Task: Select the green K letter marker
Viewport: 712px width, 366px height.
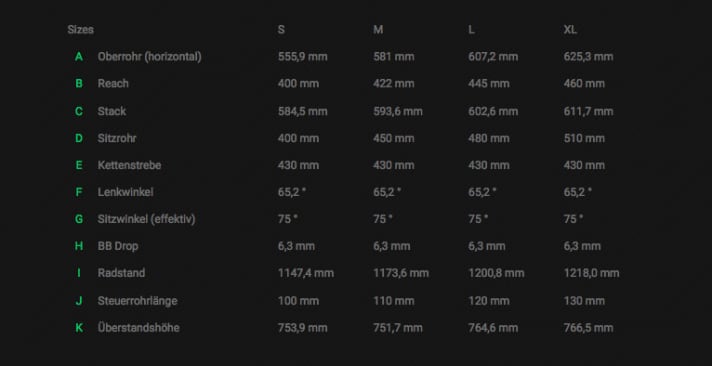Action: 79,327
